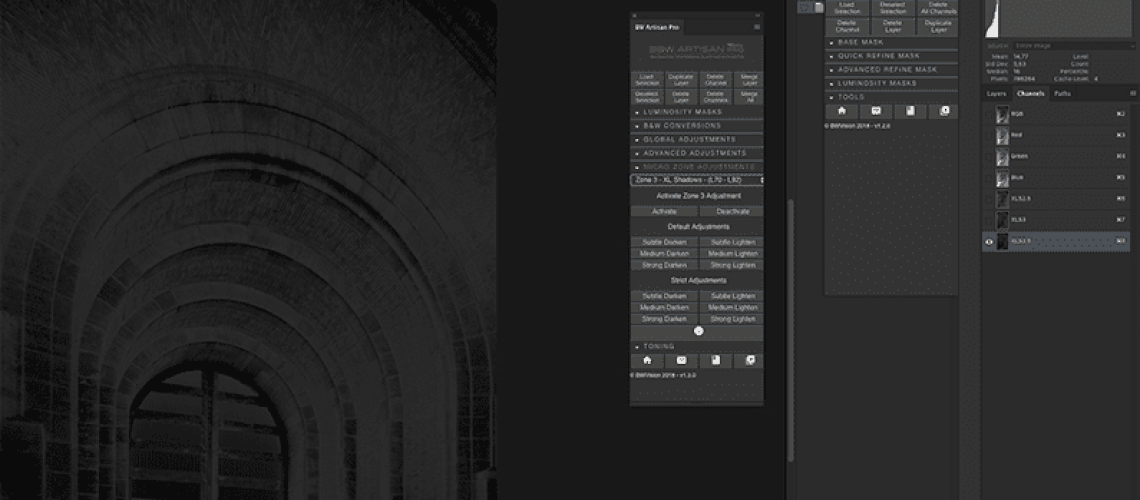Click Strong Darken under Default Adjustments
The height and width of the screenshot is (500, 1140).
pyautogui.click(x=665, y=265)
